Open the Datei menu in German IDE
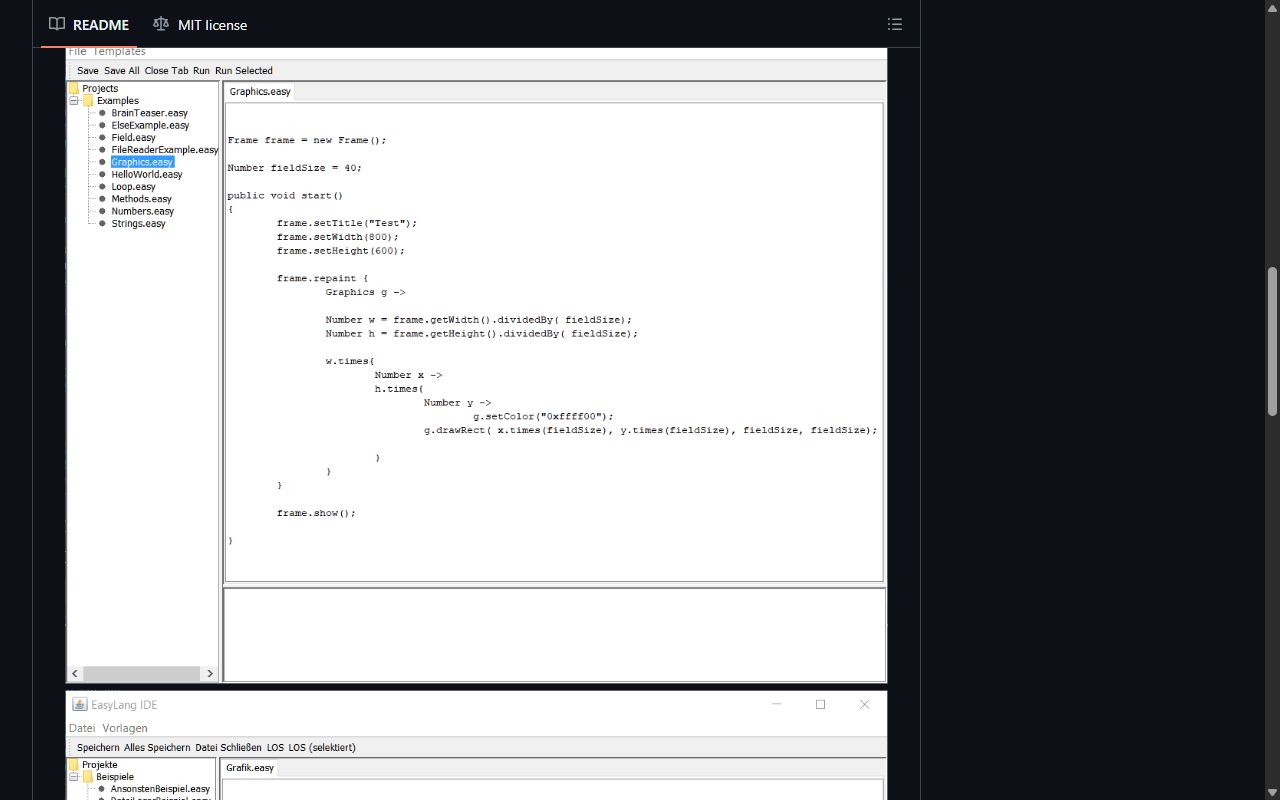1280x800 pixels. (x=82, y=728)
